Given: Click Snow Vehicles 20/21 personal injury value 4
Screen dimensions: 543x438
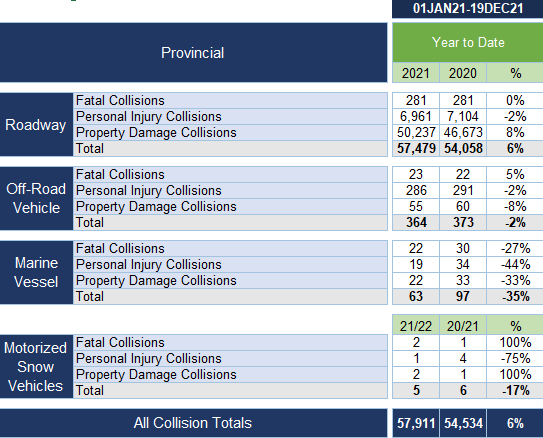Looking at the screenshot, I should tap(463, 358).
